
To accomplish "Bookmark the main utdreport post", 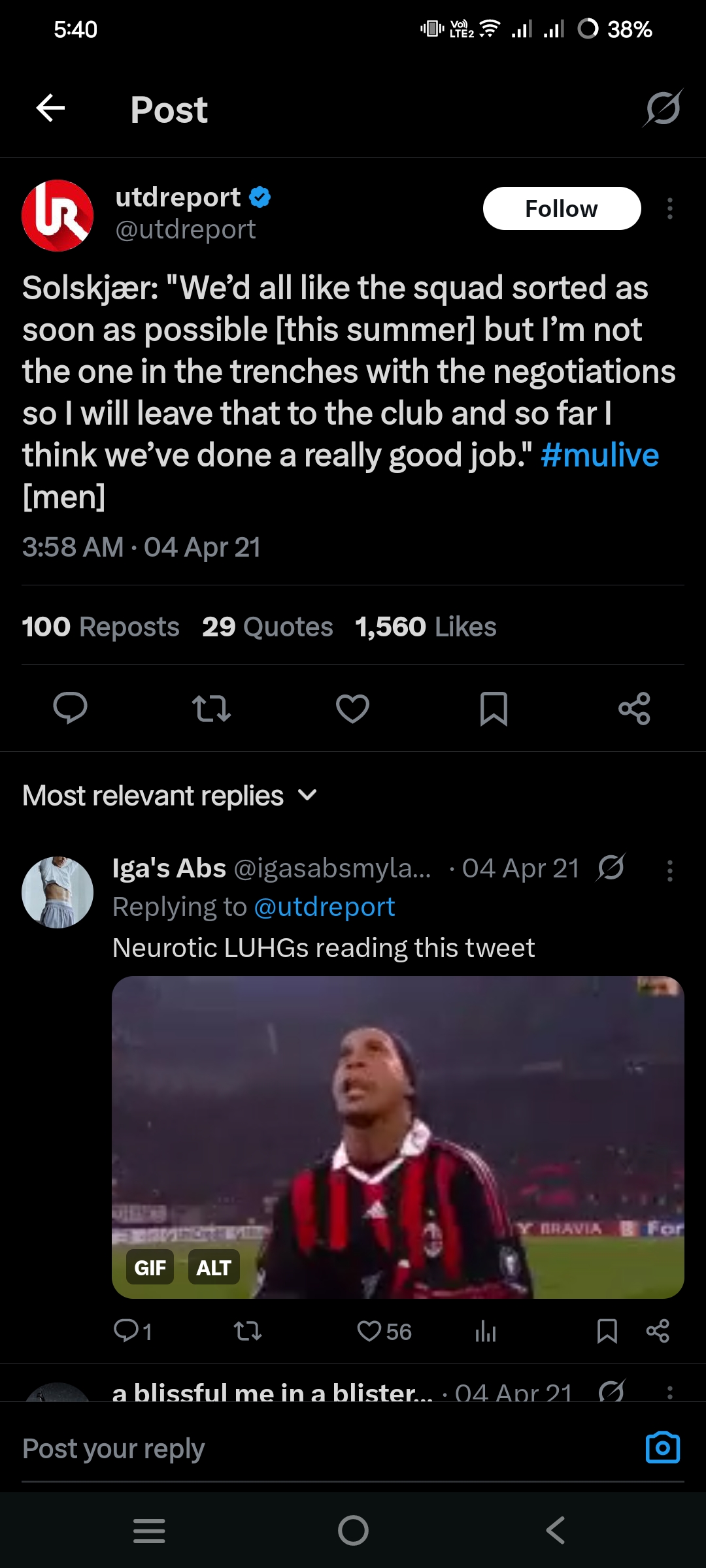I will click(494, 708).
